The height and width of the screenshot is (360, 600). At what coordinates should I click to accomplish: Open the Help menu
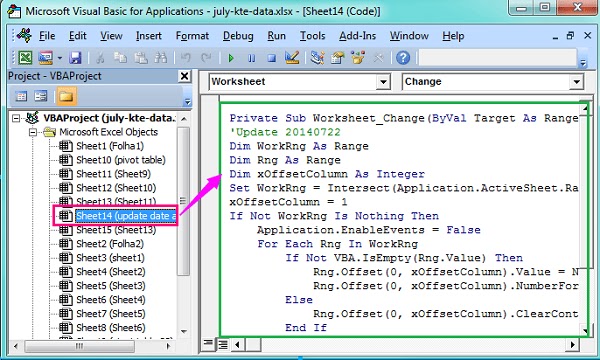coord(453,36)
